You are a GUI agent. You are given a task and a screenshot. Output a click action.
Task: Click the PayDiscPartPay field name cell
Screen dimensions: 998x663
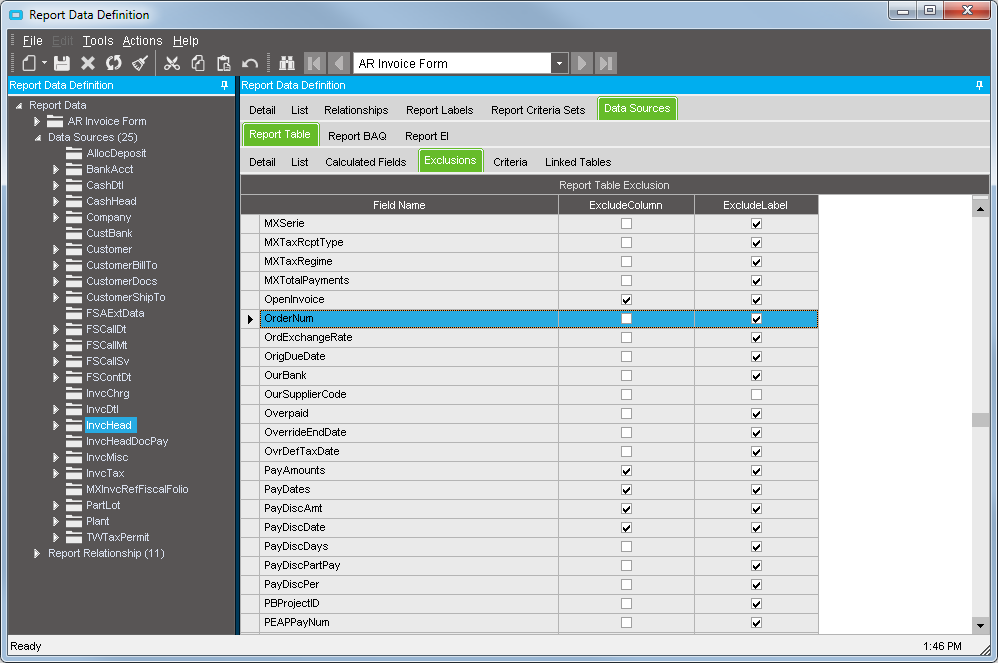click(x=409, y=566)
